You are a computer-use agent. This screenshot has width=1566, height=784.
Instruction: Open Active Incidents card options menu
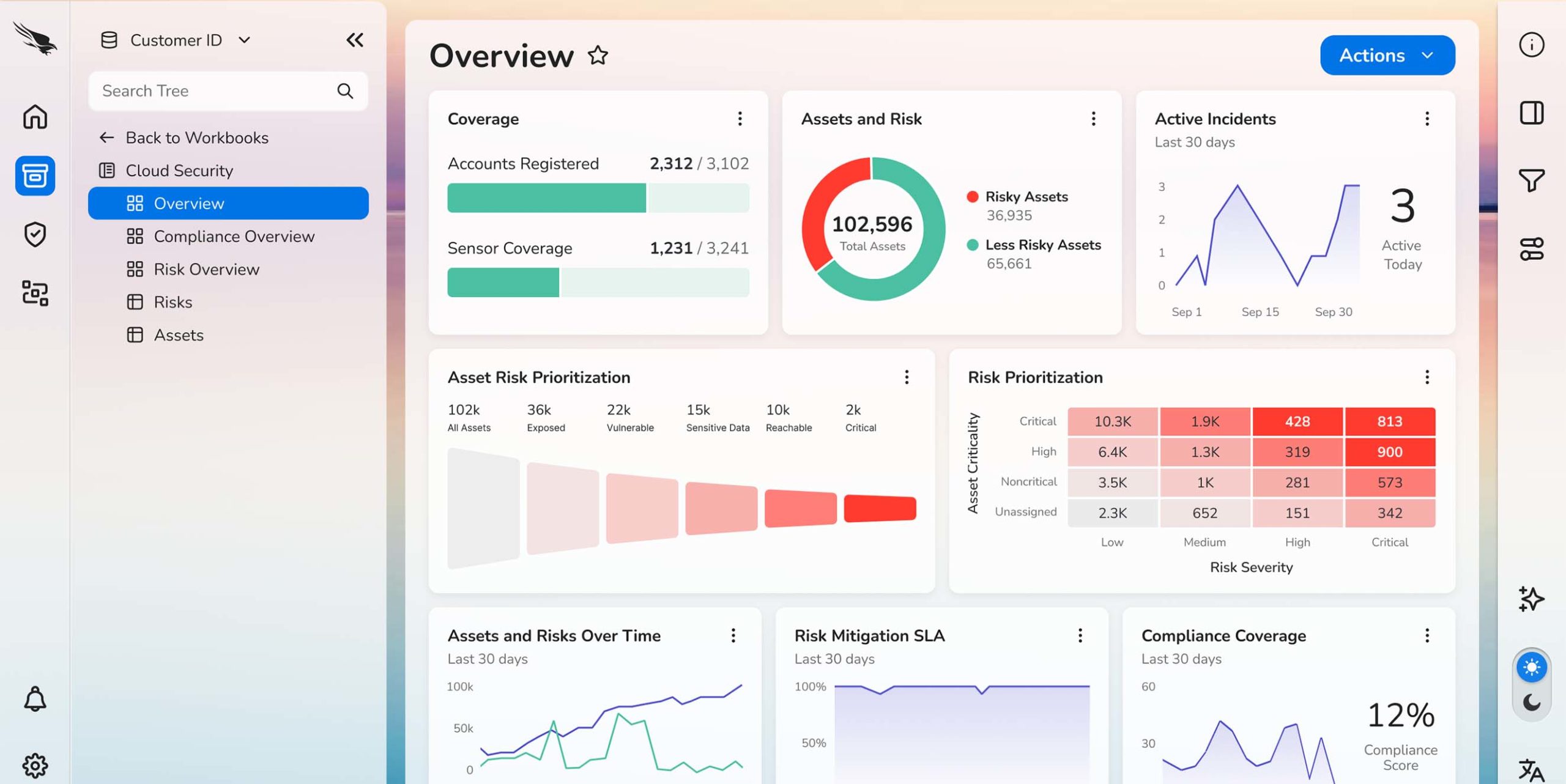pyautogui.click(x=1427, y=119)
